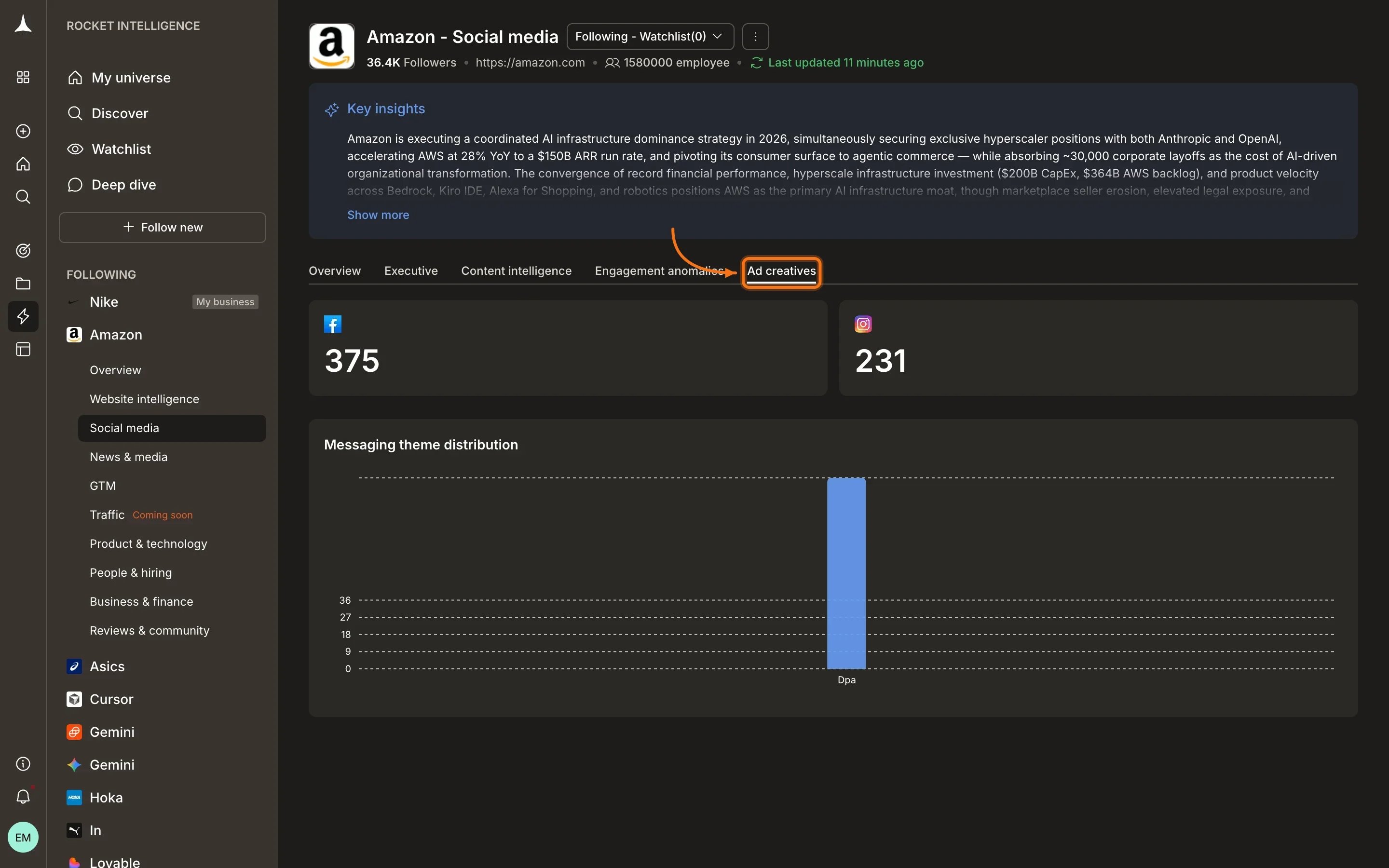Click the Facebook icon on the 375 card

(x=333, y=325)
